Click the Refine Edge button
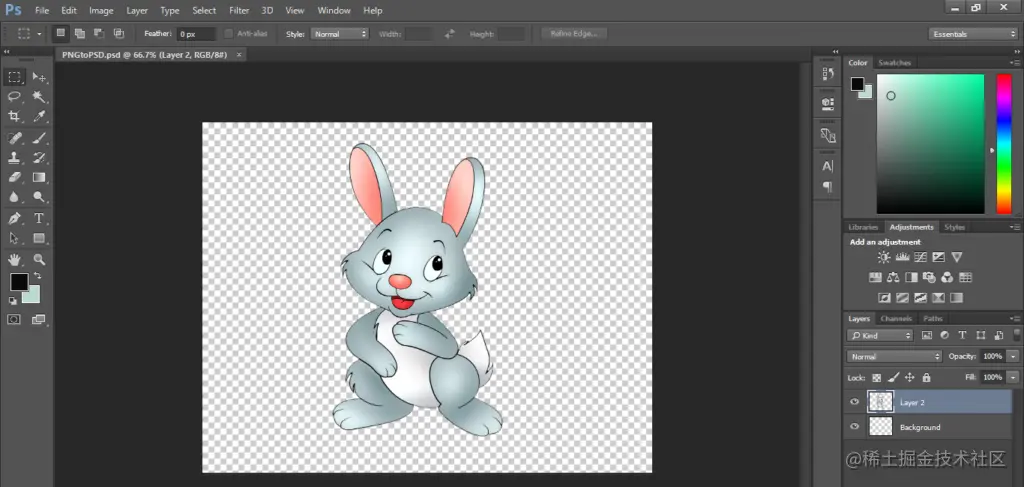This screenshot has height=487, width=1024. click(574, 34)
